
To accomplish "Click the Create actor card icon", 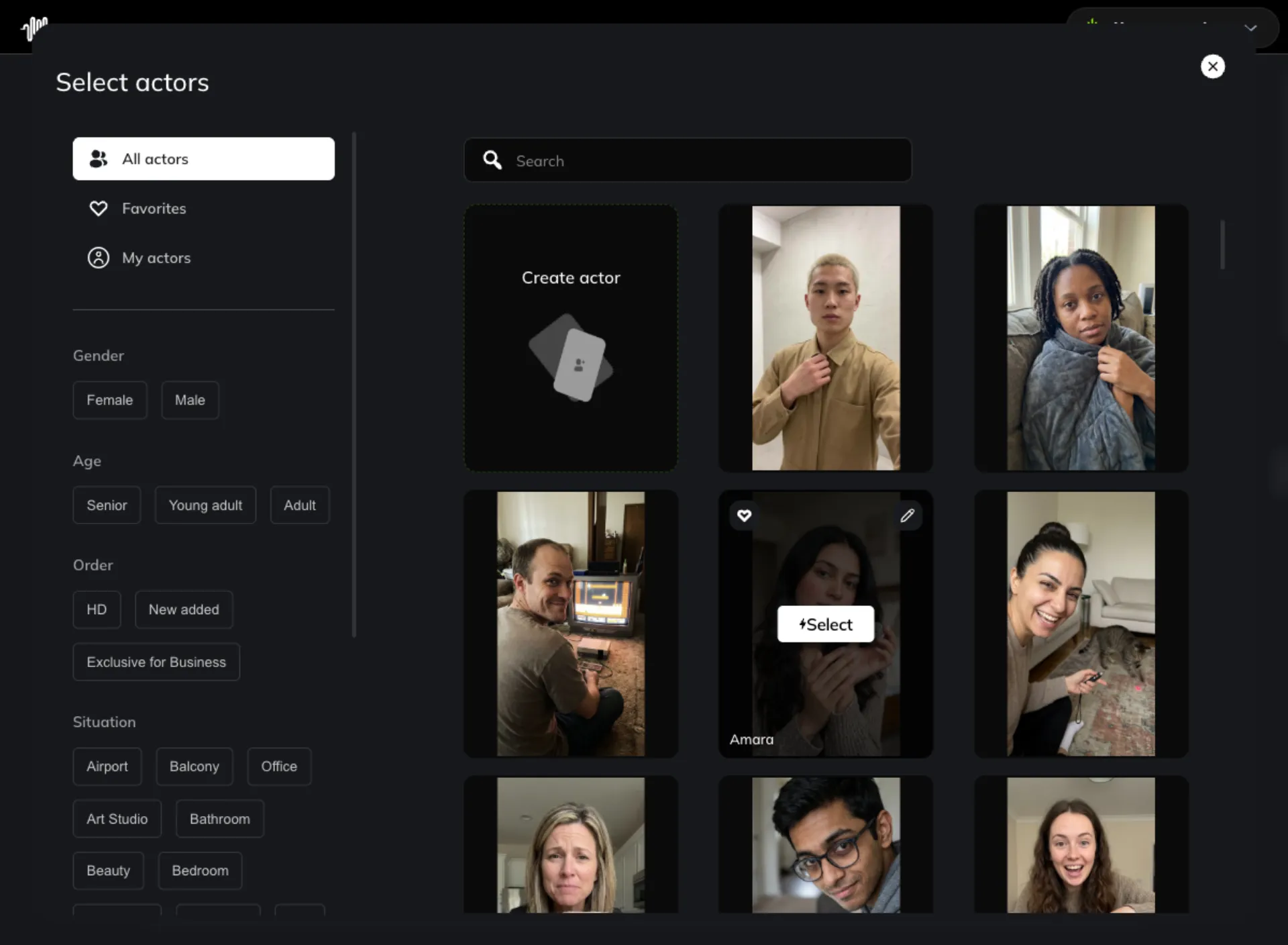I will click(571, 358).
